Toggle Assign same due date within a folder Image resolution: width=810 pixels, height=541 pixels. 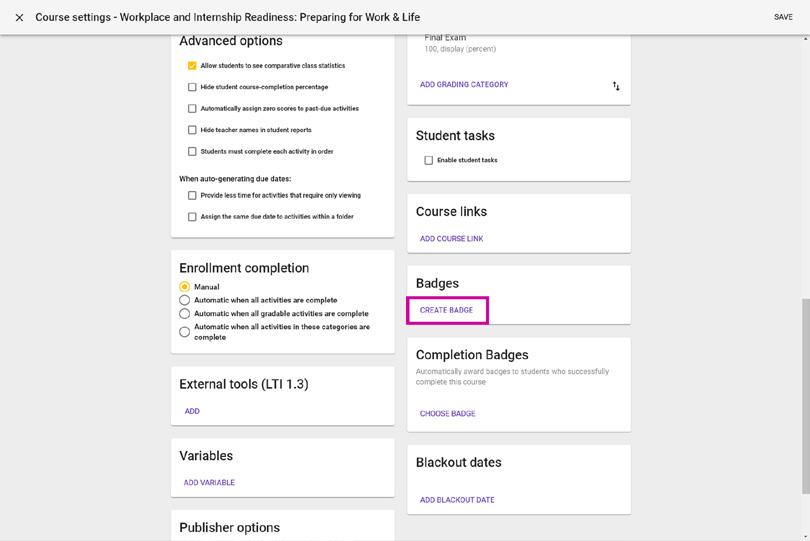click(x=192, y=217)
